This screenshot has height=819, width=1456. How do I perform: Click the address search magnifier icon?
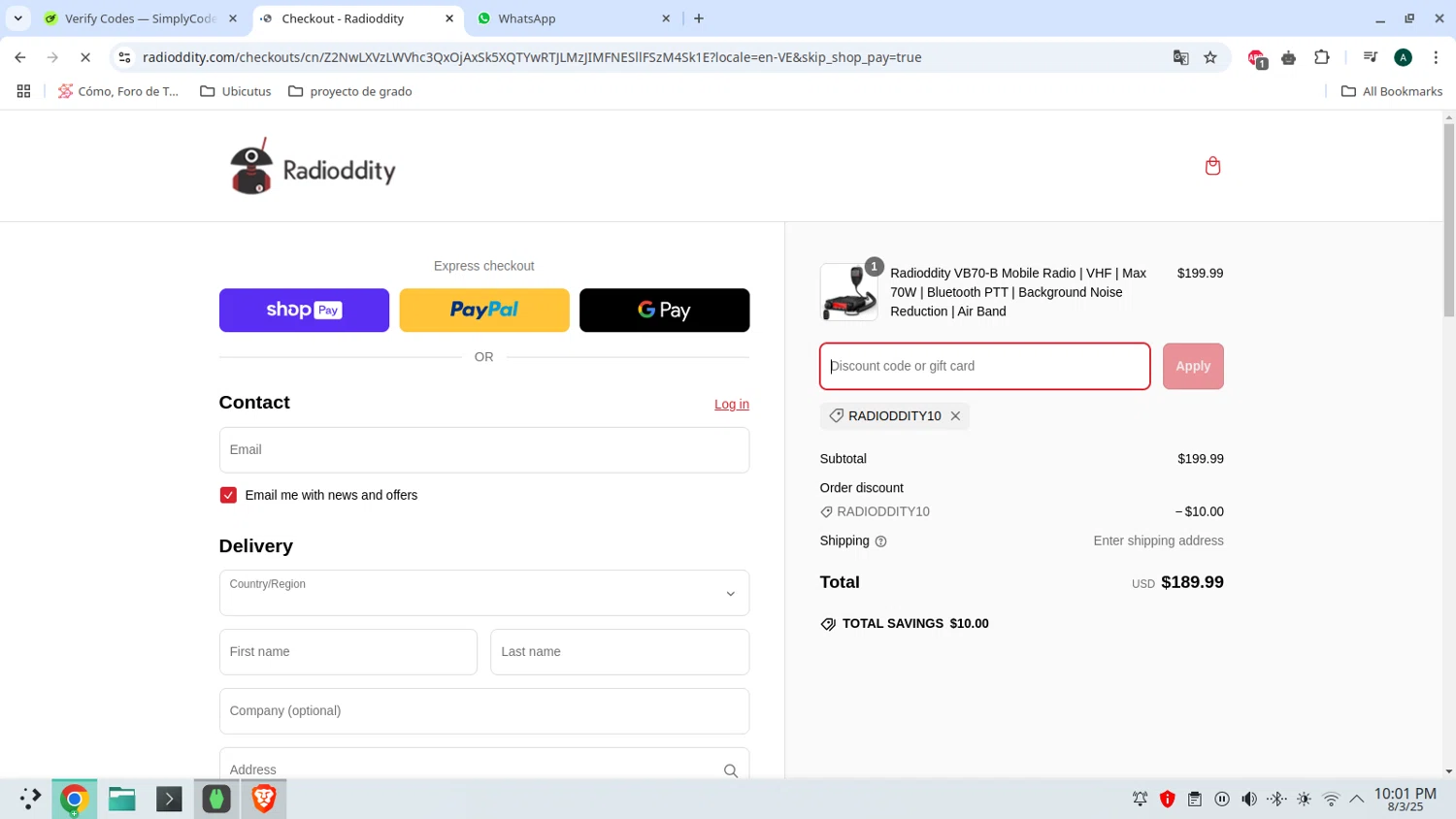click(731, 770)
